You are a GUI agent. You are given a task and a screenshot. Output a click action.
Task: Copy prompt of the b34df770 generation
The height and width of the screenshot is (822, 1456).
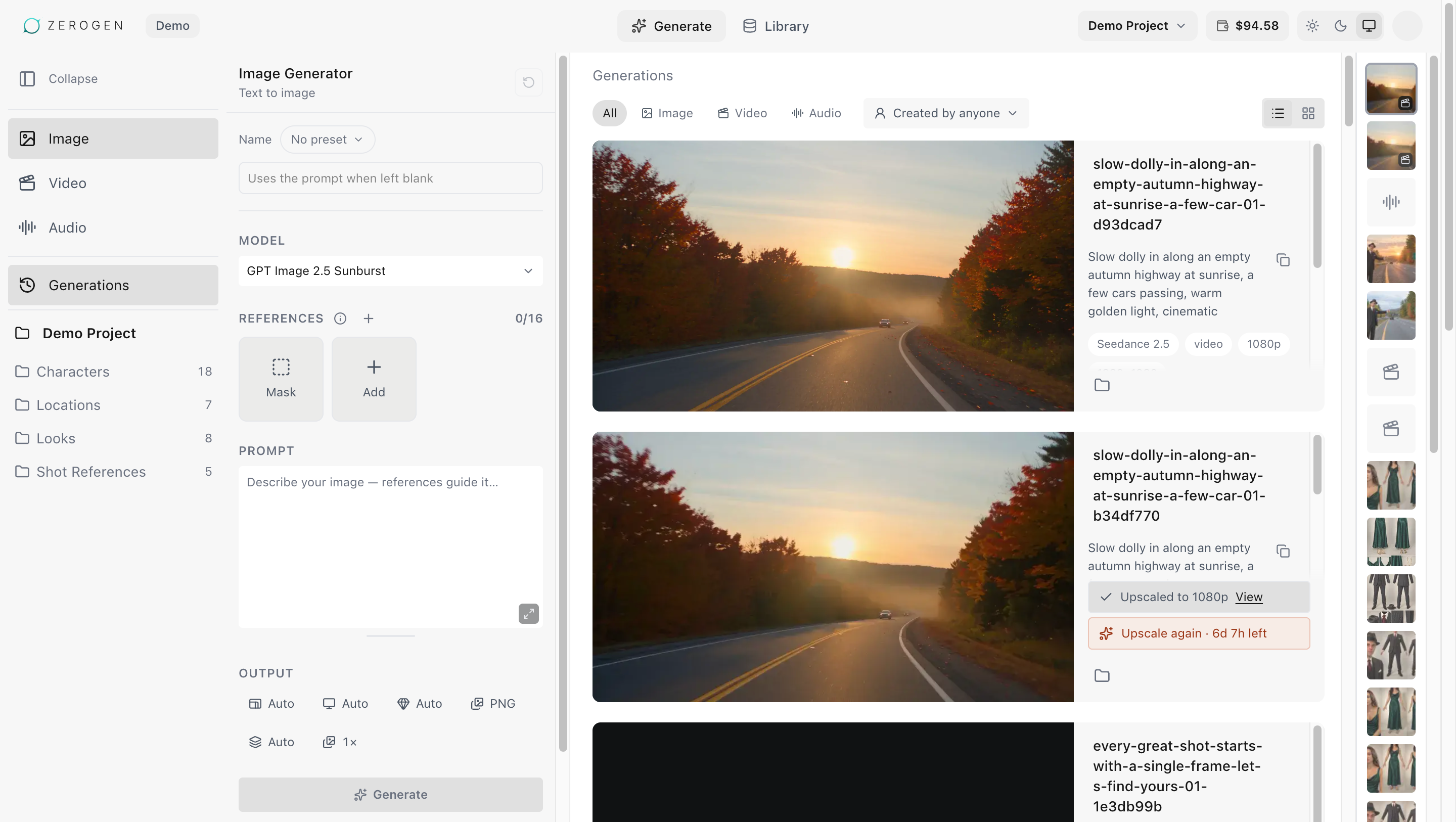[1283, 551]
